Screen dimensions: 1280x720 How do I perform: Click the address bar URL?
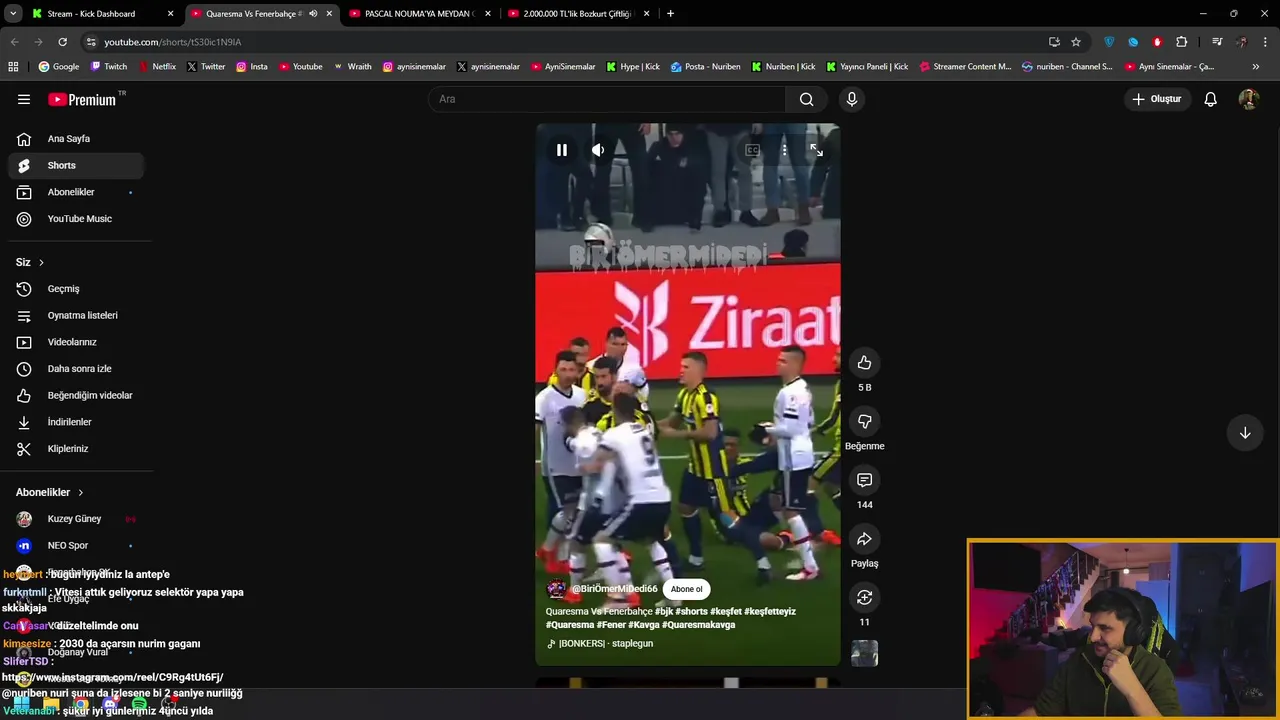coord(173,42)
